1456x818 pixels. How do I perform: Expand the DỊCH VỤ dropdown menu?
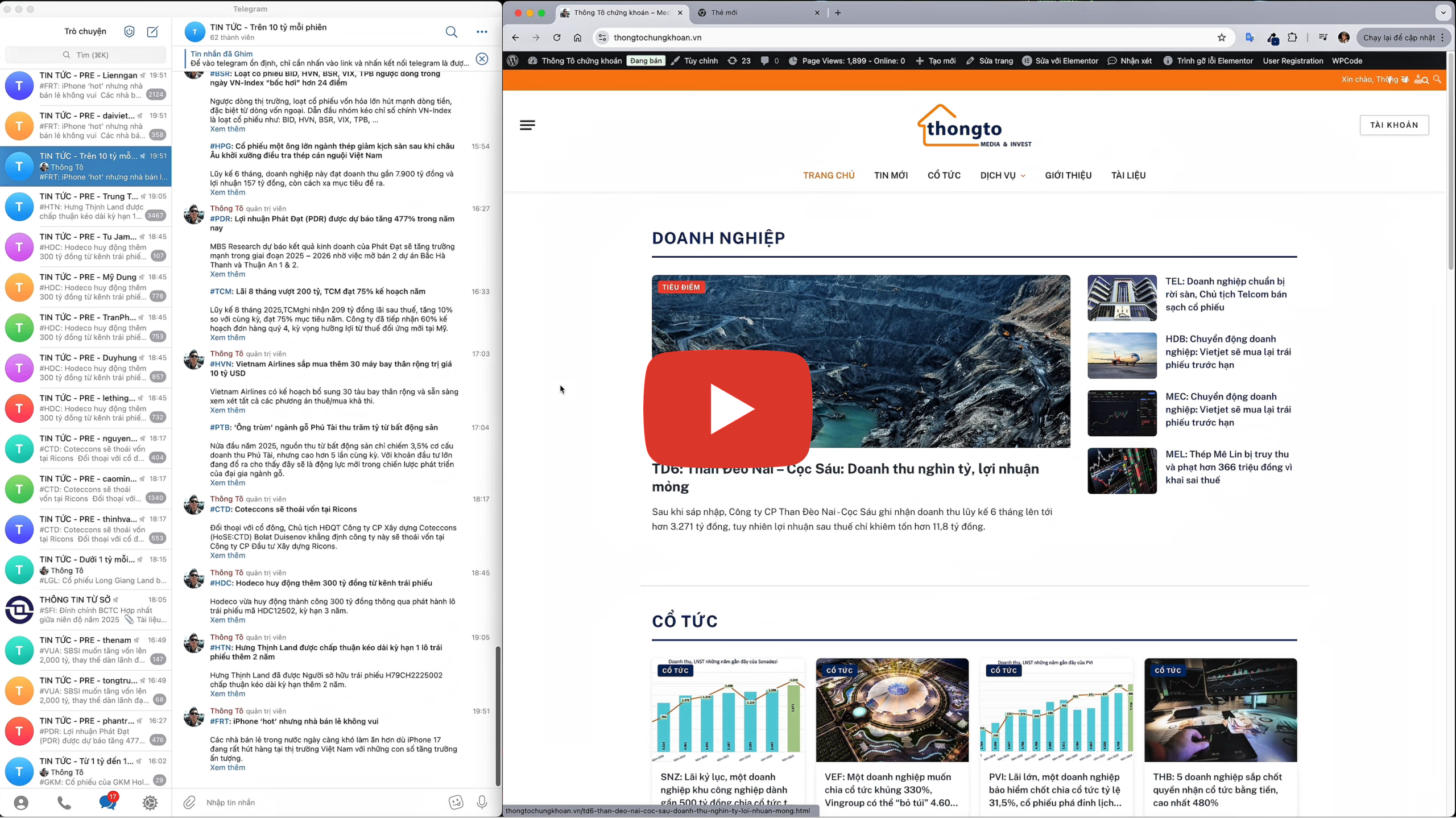(x=1002, y=175)
